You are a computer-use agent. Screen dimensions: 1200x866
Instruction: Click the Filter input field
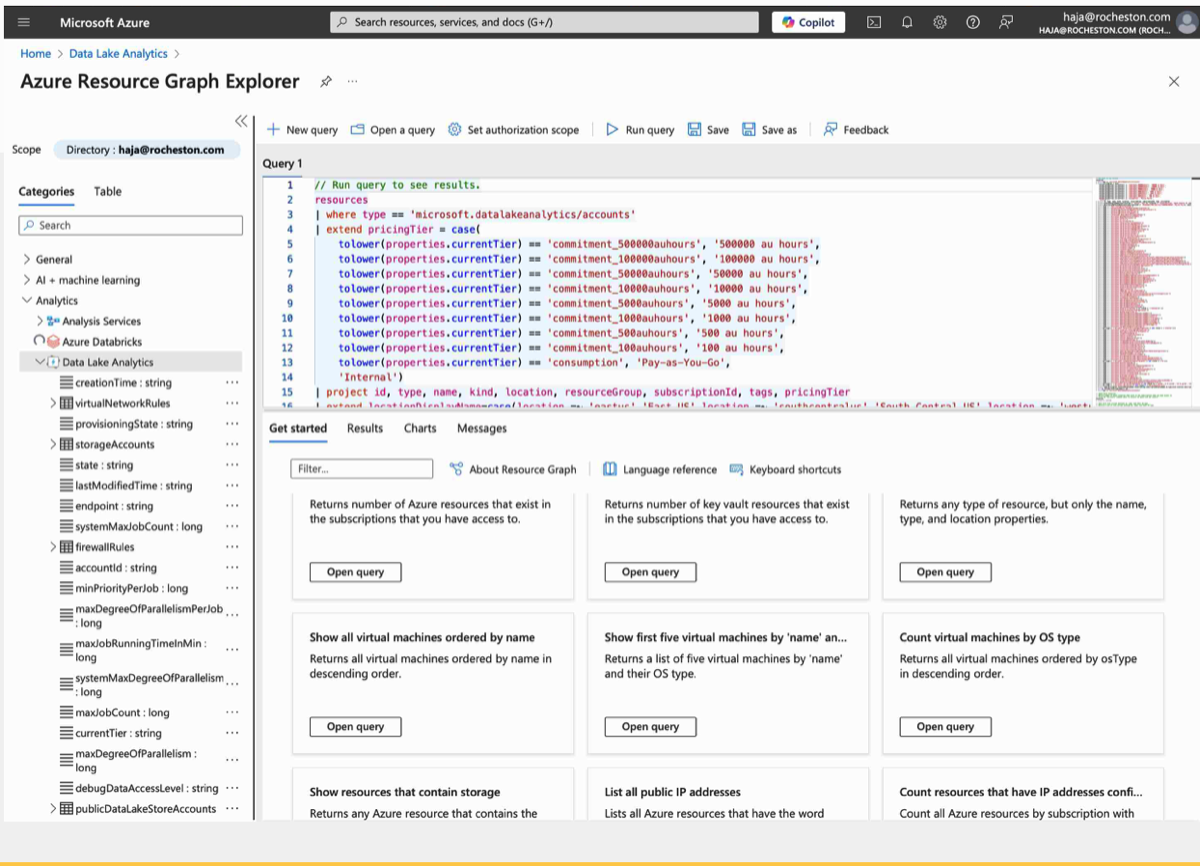tap(361, 469)
